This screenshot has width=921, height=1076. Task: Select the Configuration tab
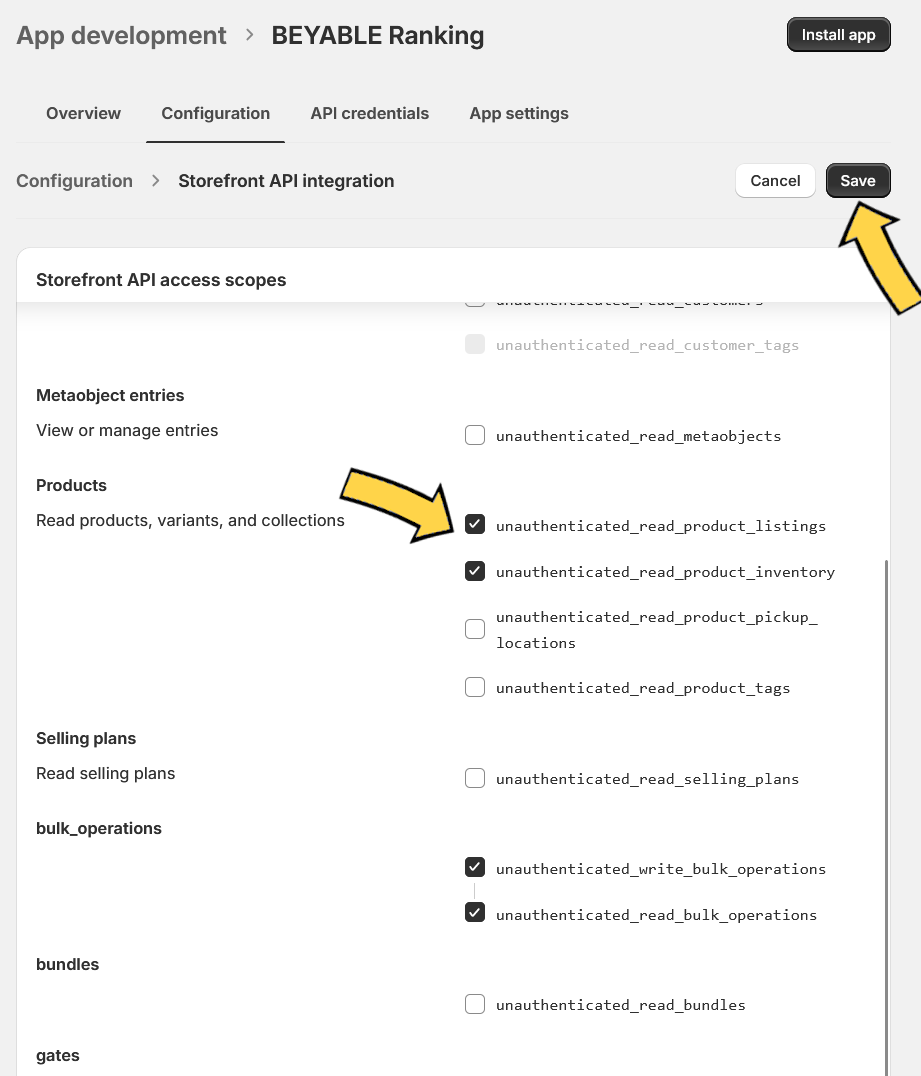click(215, 113)
